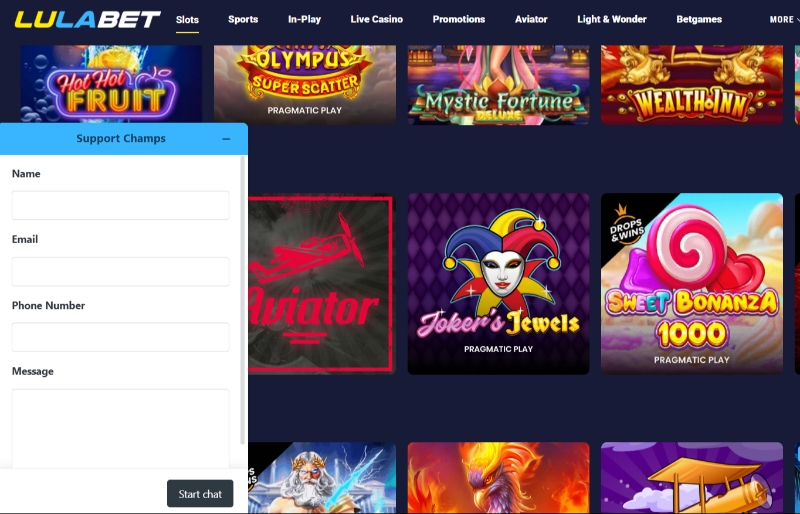The height and width of the screenshot is (514, 800).
Task: Click into the Email field
Action: tap(120, 271)
